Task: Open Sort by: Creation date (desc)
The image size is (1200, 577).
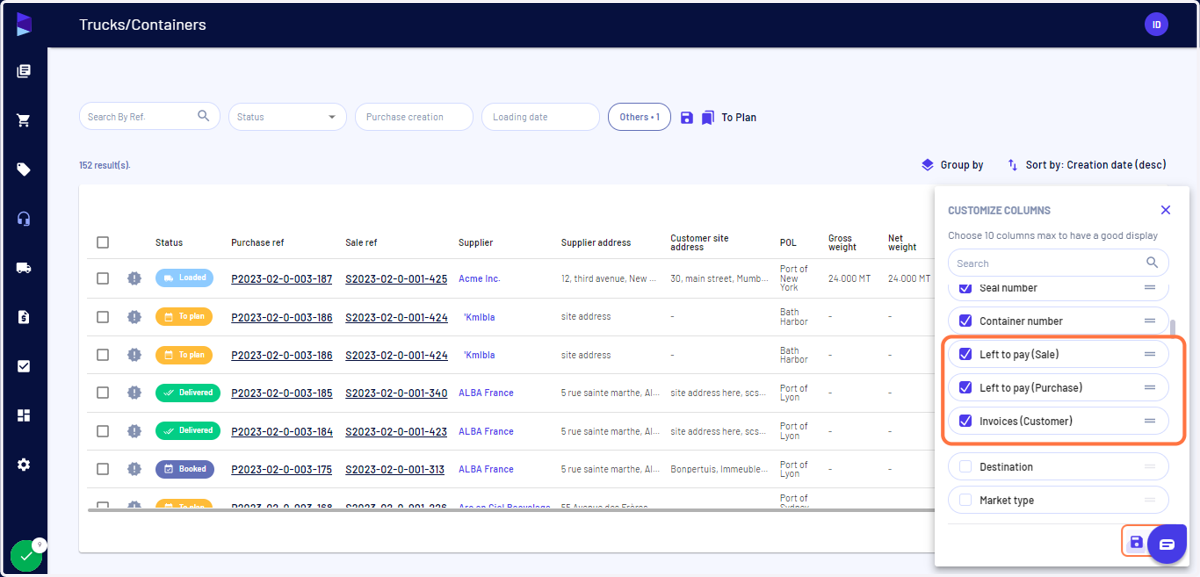Action: (1086, 165)
